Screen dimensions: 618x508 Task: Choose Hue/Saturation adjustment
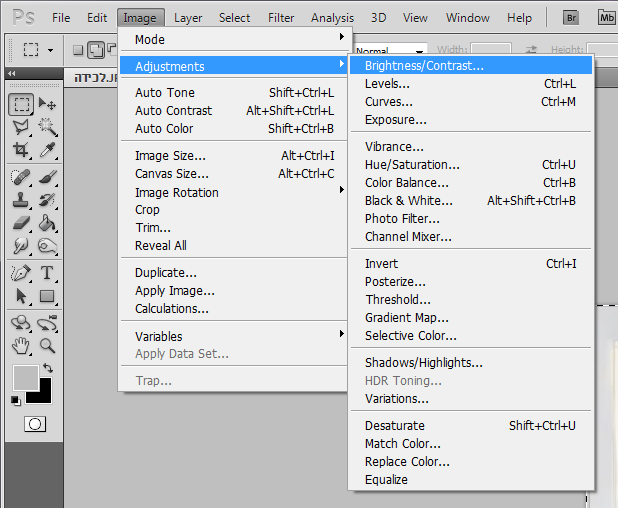click(x=471, y=164)
